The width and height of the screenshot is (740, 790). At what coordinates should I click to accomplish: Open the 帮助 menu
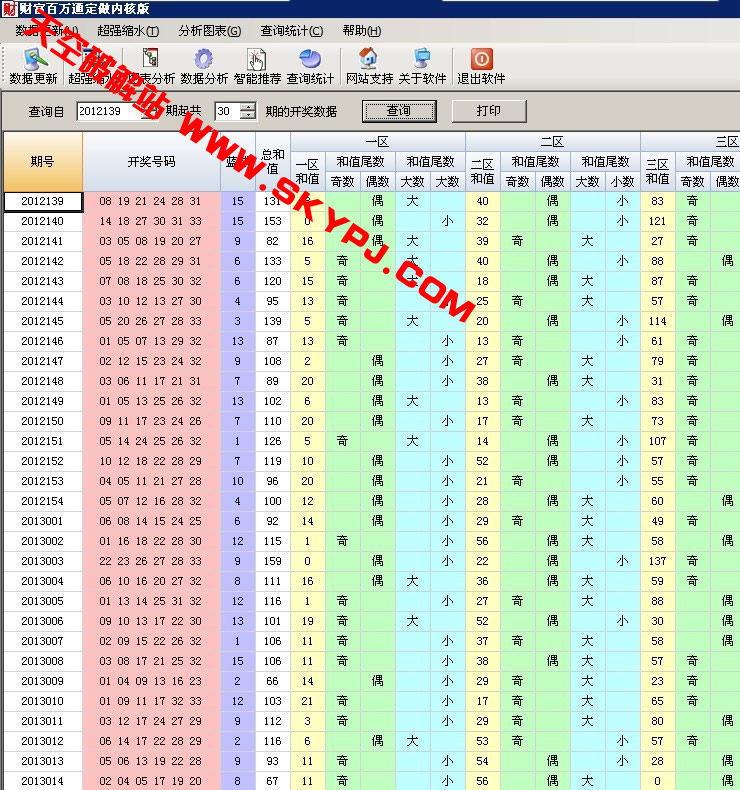pos(360,31)
